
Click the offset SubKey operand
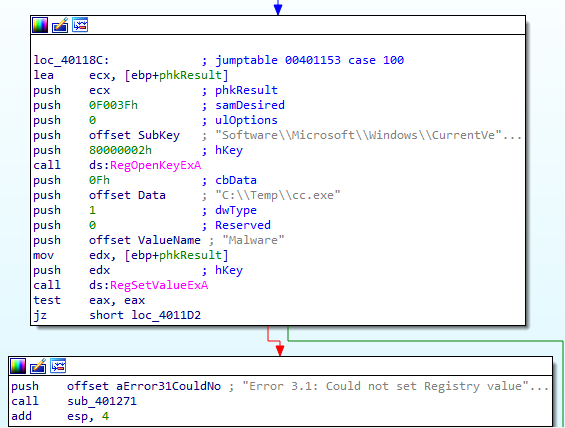coord(134,135)
